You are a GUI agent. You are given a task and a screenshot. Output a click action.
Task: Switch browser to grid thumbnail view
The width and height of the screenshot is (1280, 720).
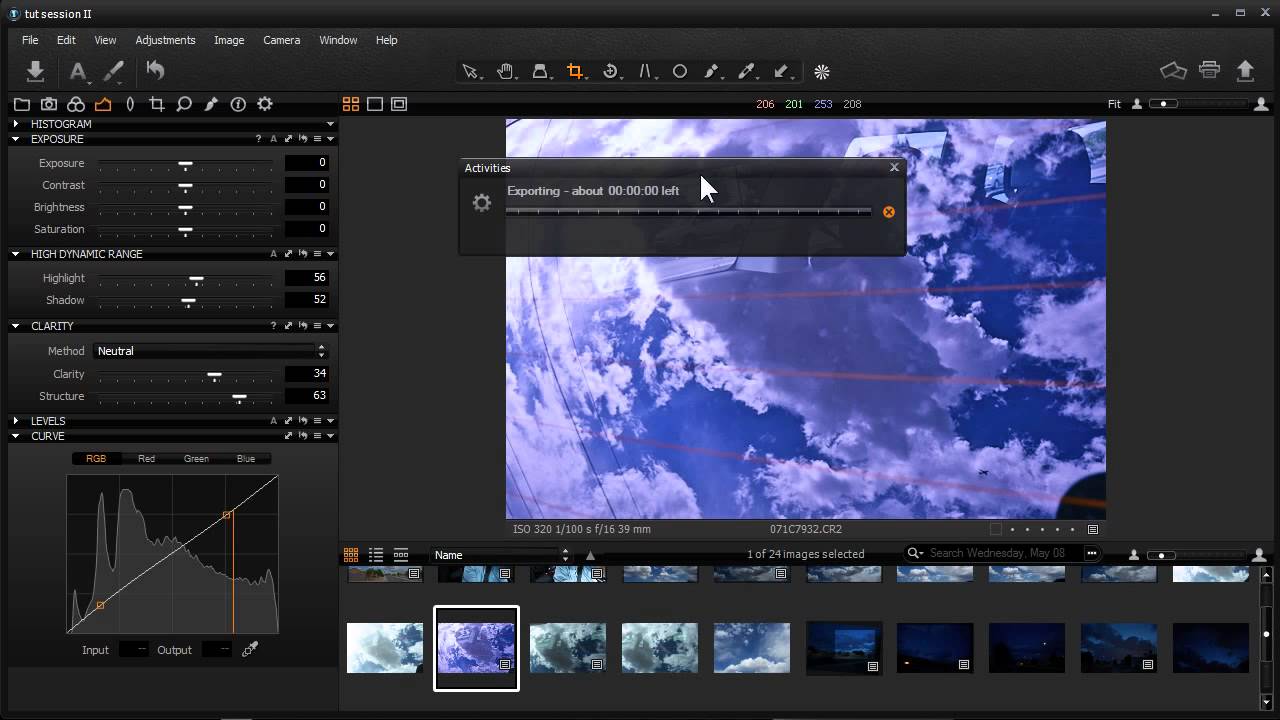click(351, 555)
